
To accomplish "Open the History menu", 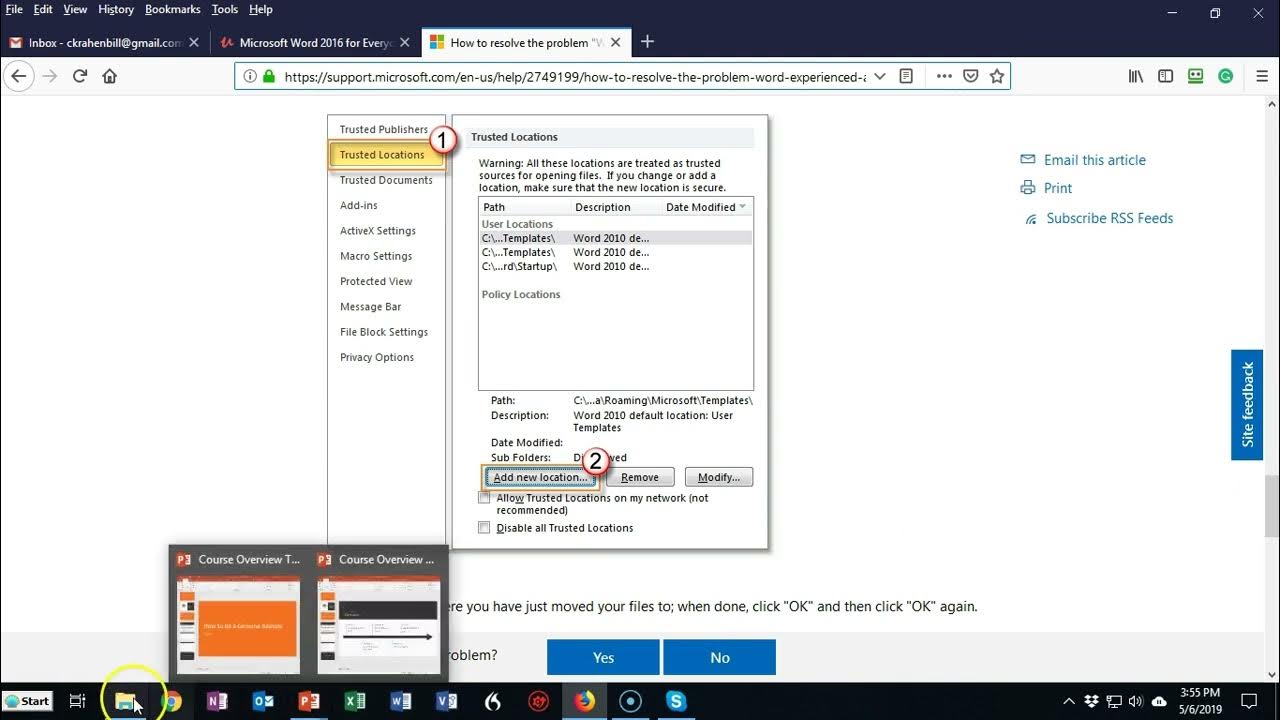I will pos(116,9).
